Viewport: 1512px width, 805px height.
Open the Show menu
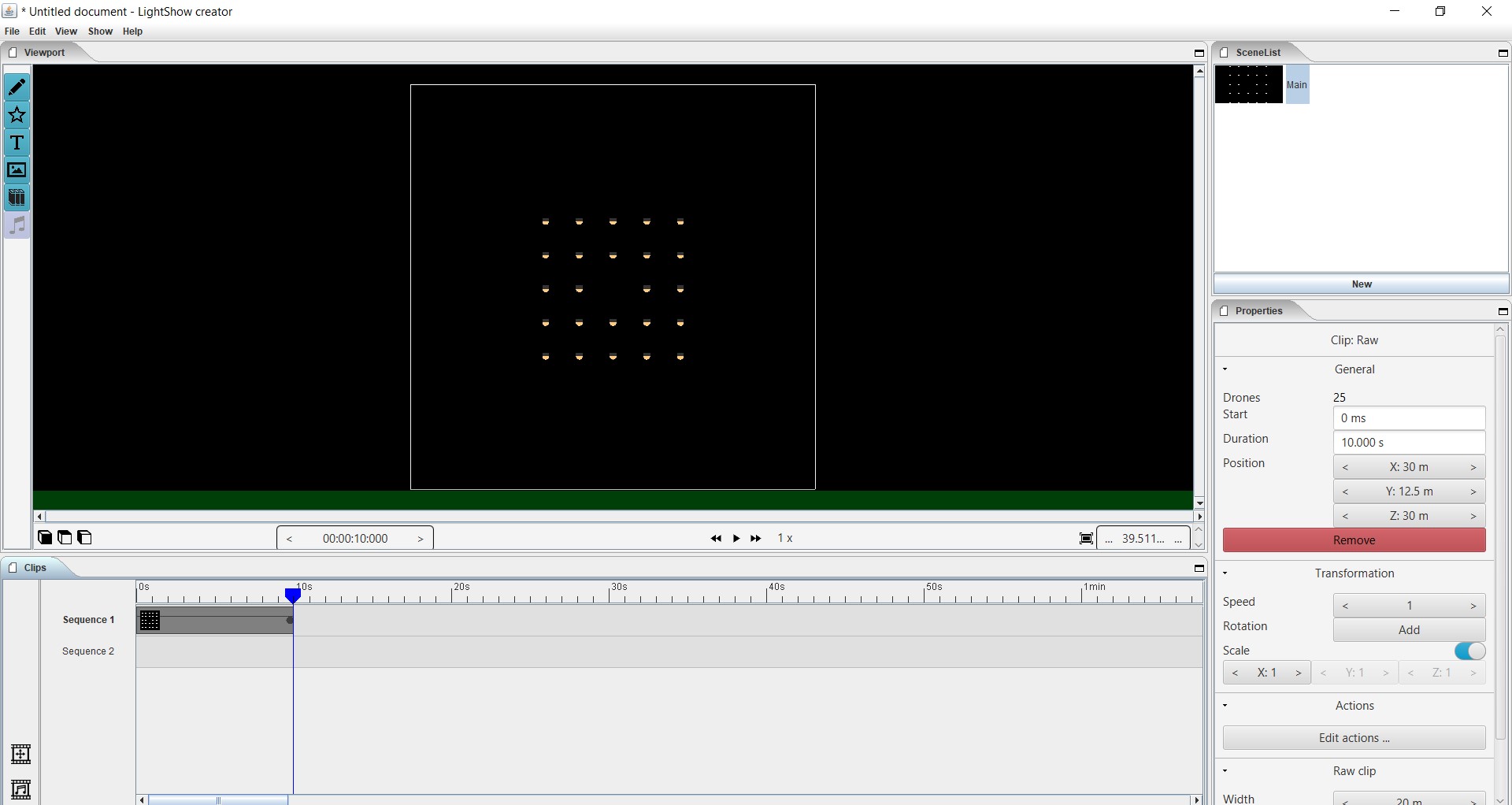100,32
